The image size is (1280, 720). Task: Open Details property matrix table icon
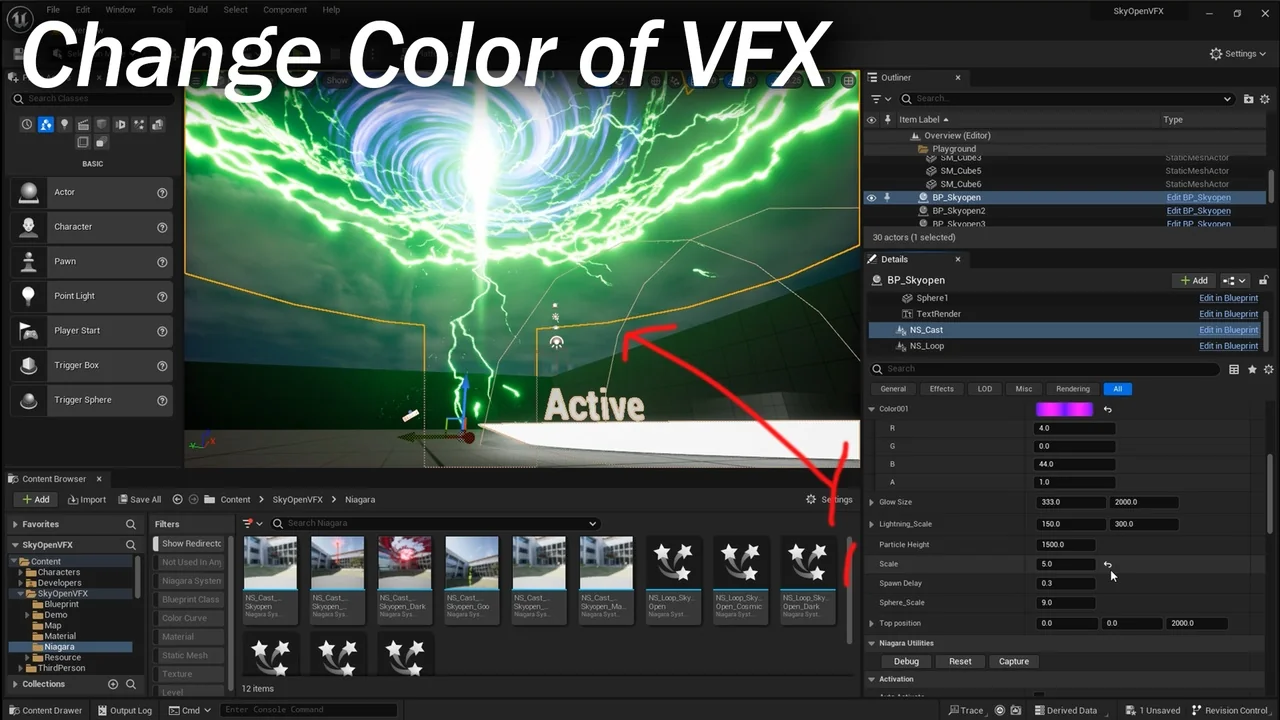coord(1234,369)
